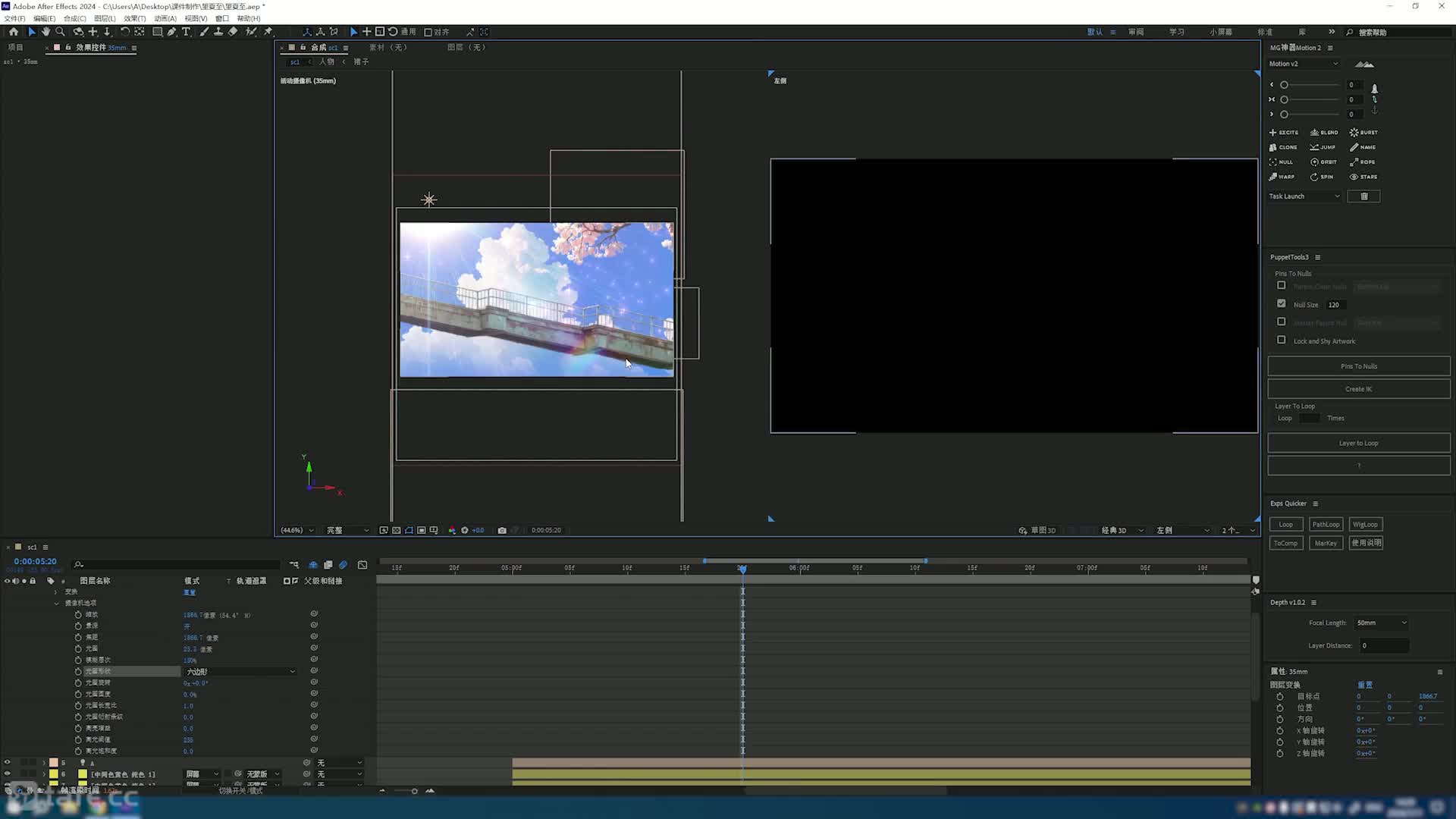
Task: Select the Roto Brush tool
Action: tap(251, 32)
